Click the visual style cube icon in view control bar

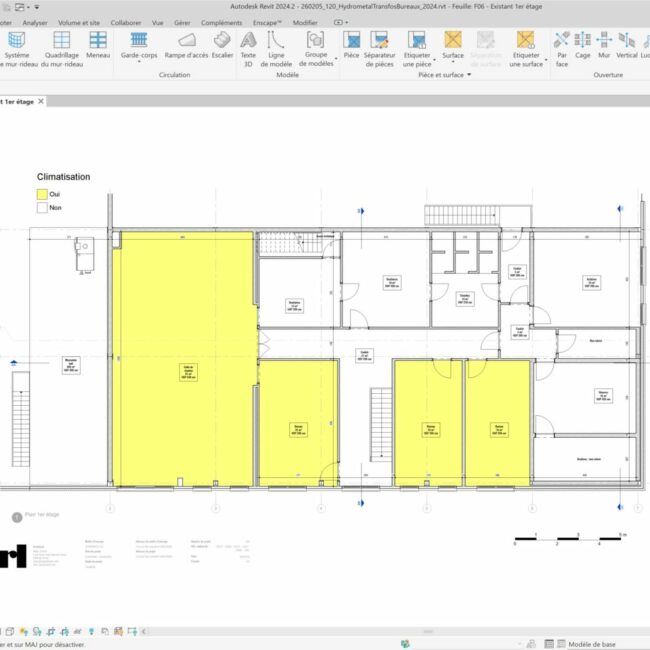point(10,631)
